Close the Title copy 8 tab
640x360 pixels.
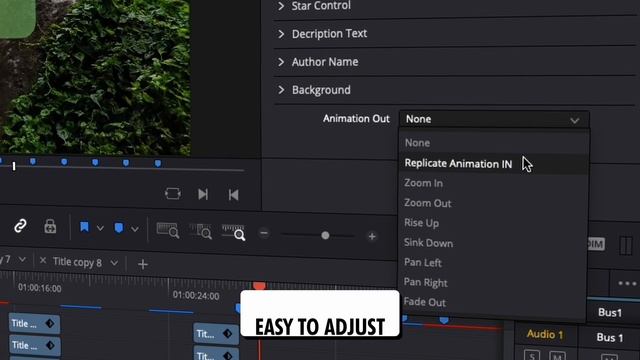pos(43,260)
